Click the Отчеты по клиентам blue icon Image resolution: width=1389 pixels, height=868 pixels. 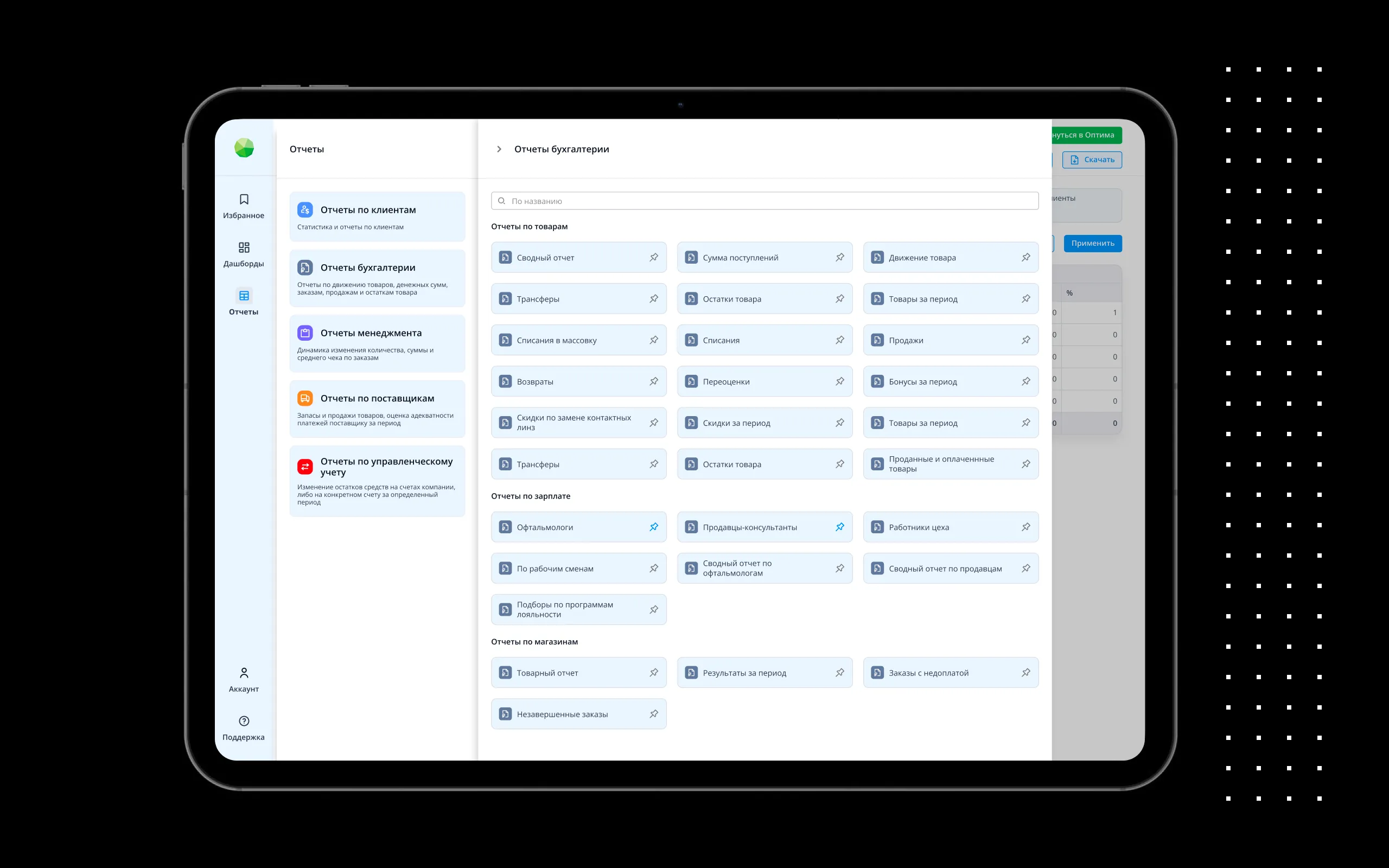(x=305, y=209)
